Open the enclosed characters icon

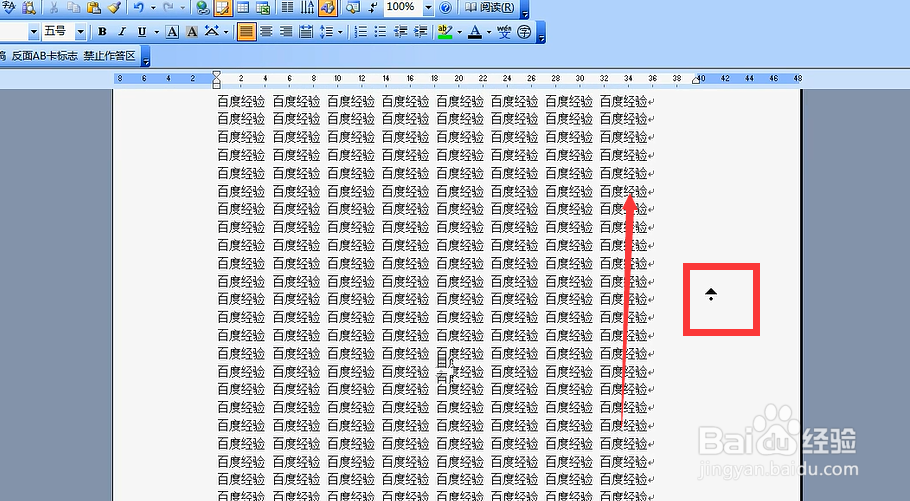524,32
